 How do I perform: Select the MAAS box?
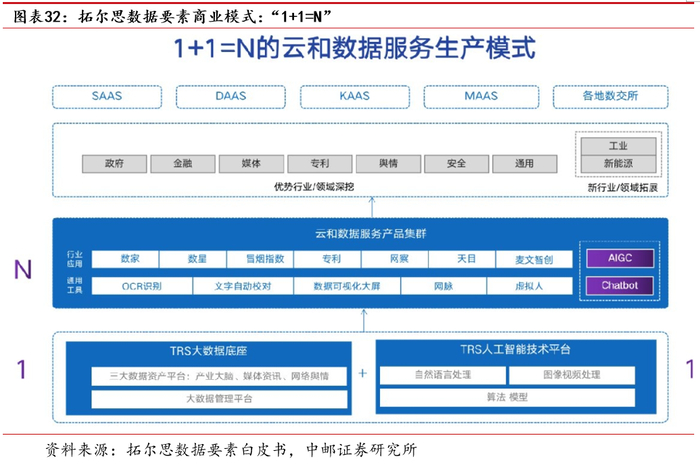pyautogui.click(x=481, y=96)
